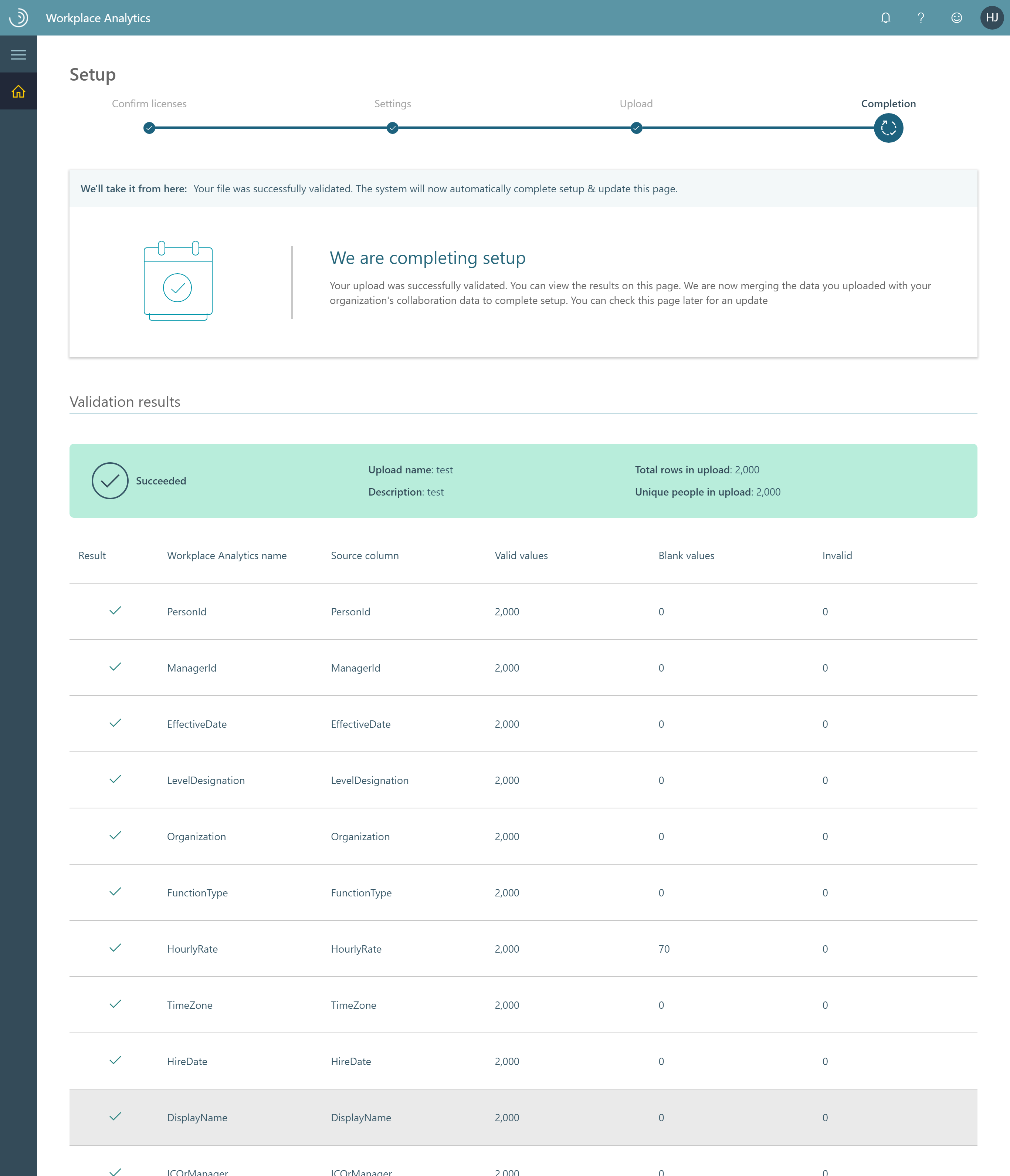
Task: Open the notifications bell
Action: click(x=885, y=18)
